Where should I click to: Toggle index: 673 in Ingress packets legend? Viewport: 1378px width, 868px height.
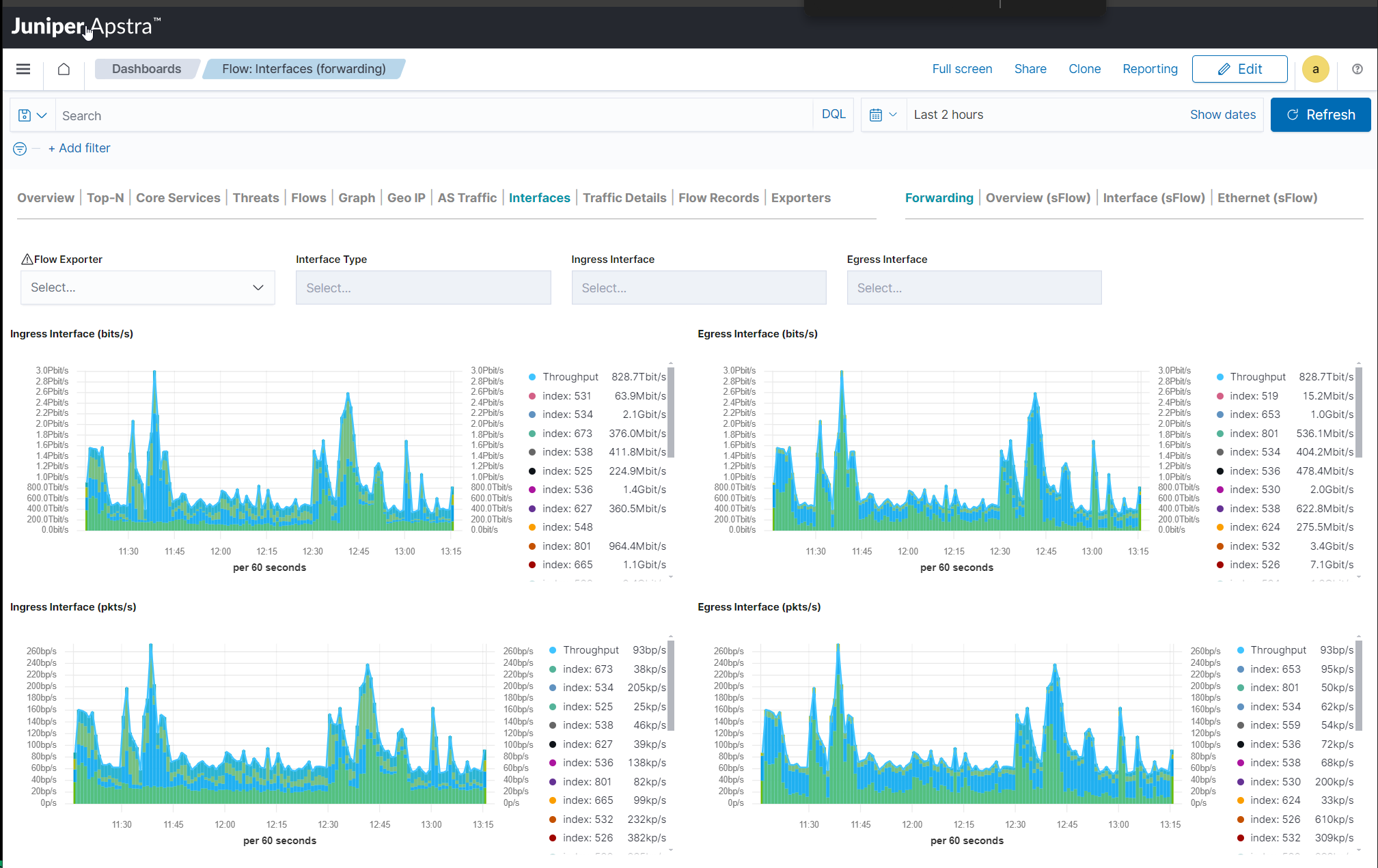pyautogui.click(x=586, y=669)
